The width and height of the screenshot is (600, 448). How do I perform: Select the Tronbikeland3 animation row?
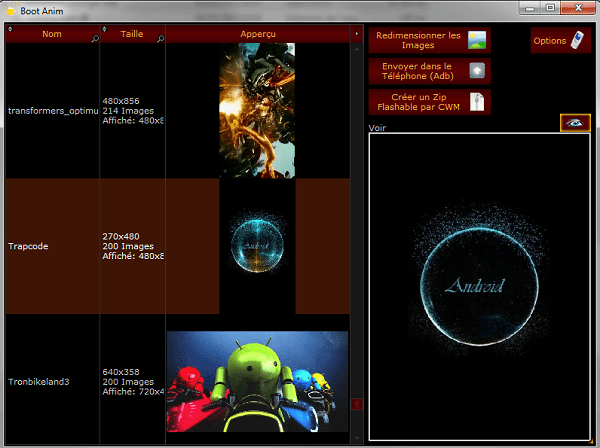click(x=52, y=380)
